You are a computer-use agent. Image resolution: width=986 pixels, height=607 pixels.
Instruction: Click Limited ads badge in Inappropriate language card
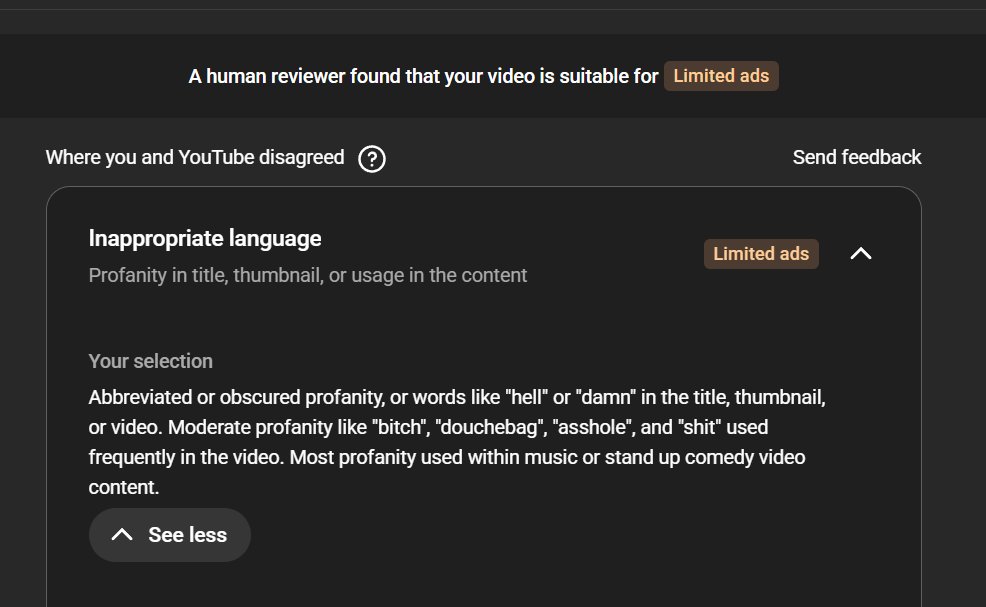[761, 254]
